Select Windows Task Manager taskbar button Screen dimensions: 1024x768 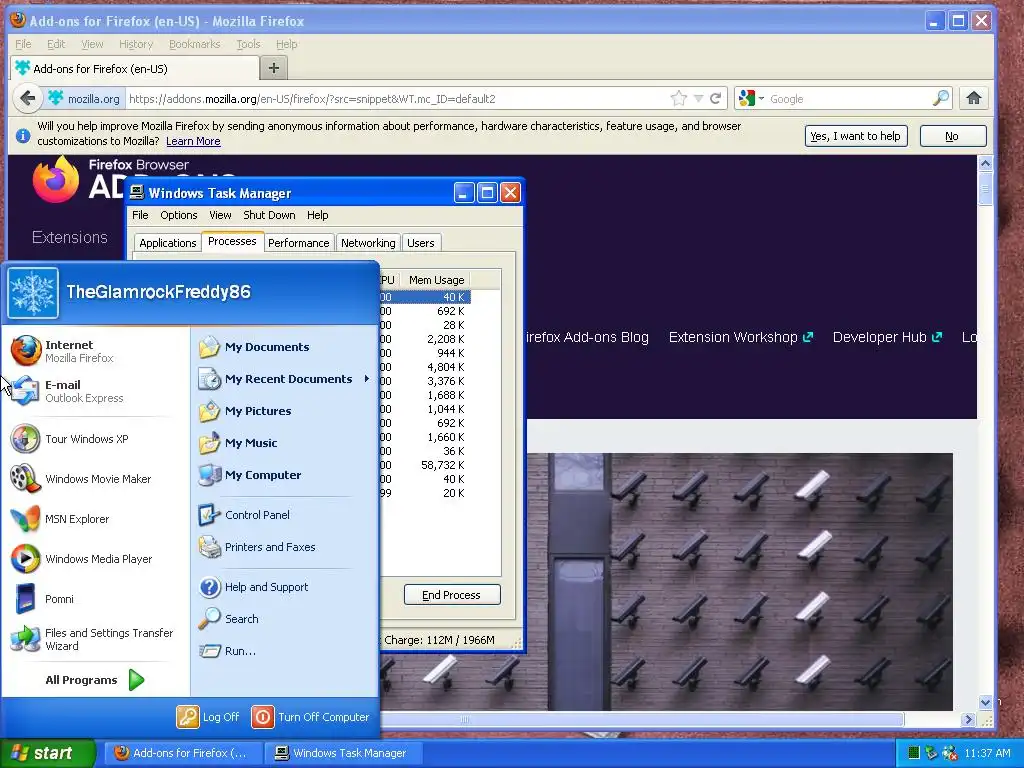point(344,753)
